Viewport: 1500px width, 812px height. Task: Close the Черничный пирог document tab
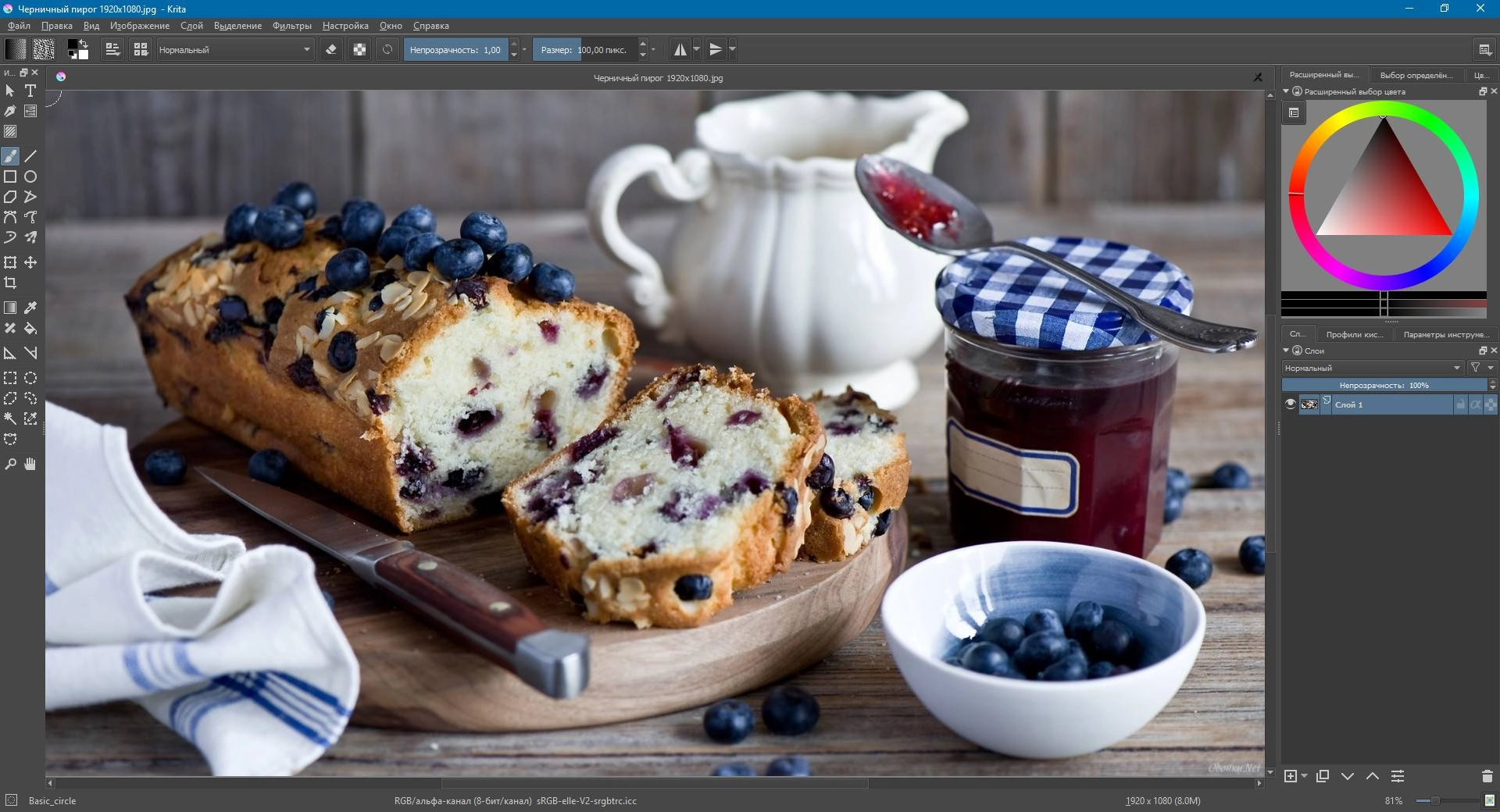1258,77
